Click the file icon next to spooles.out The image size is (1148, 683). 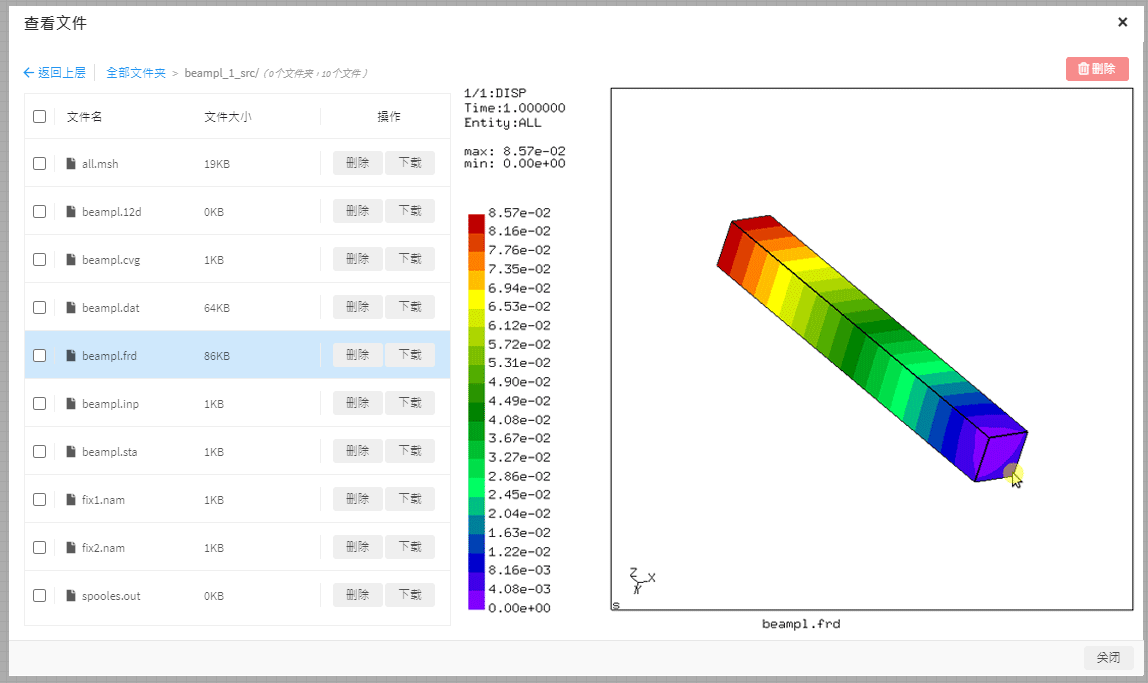(72, 595)
